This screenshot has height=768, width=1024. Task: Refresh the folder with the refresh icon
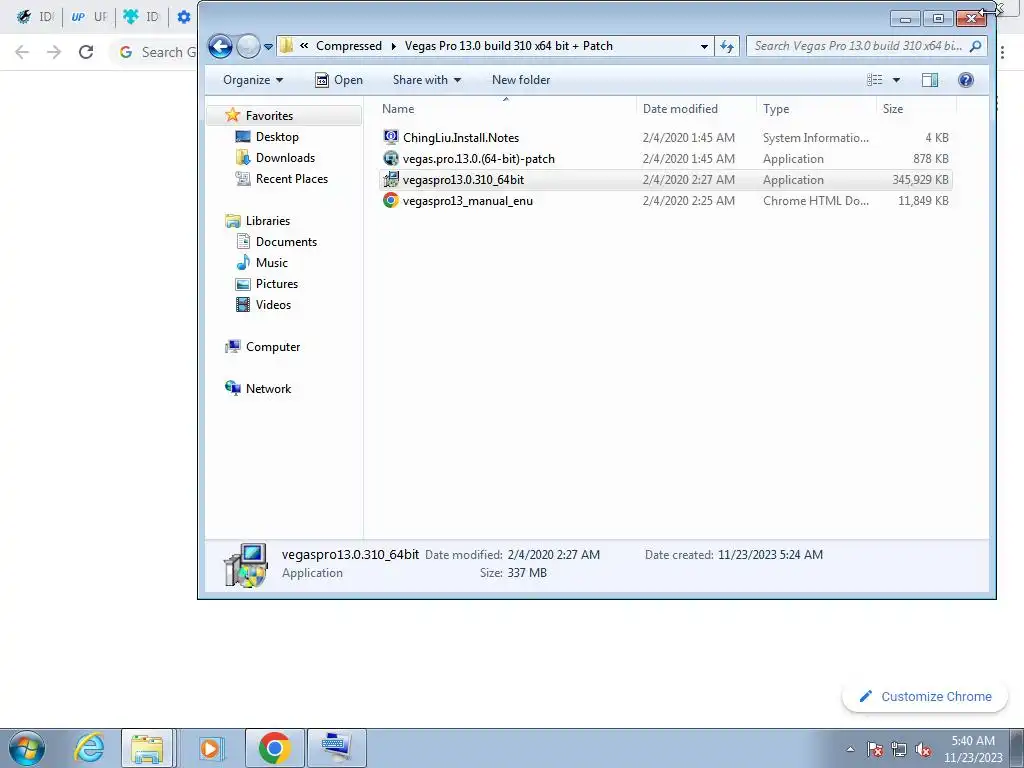pyautogui.click(x=727, y=46)
